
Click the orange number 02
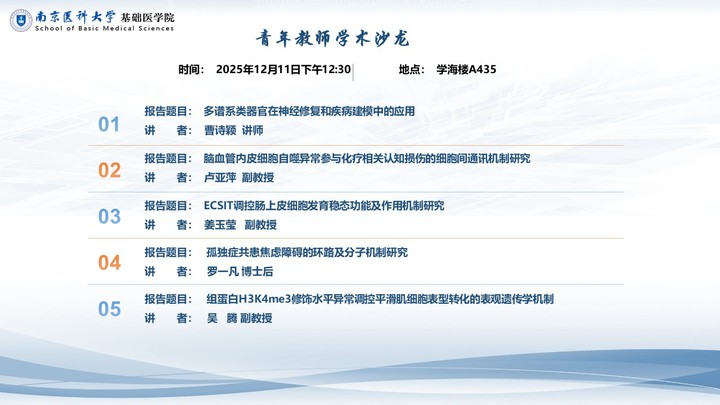point(109,170)
